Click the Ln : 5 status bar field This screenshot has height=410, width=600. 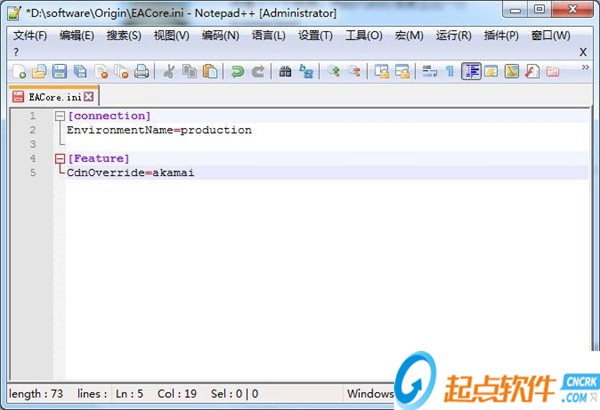129,394
